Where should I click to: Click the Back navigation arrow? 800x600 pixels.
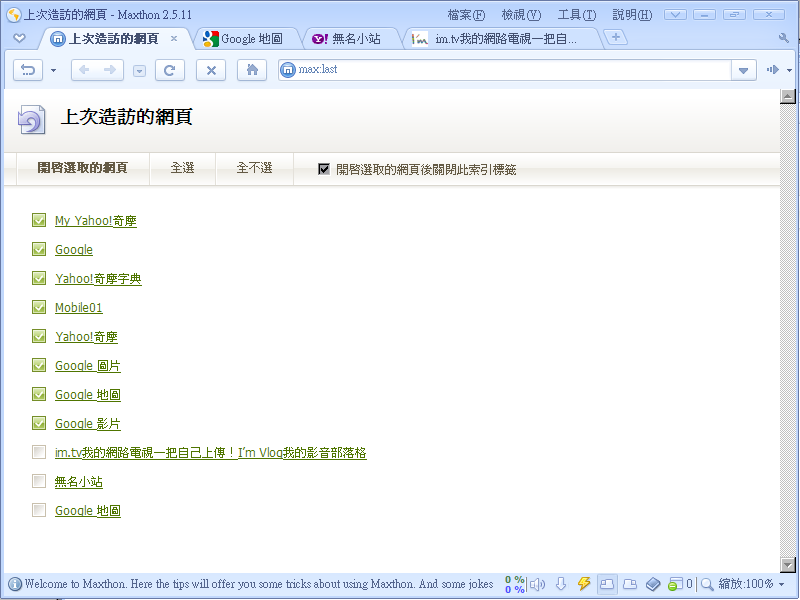click(x=84, y=69)
